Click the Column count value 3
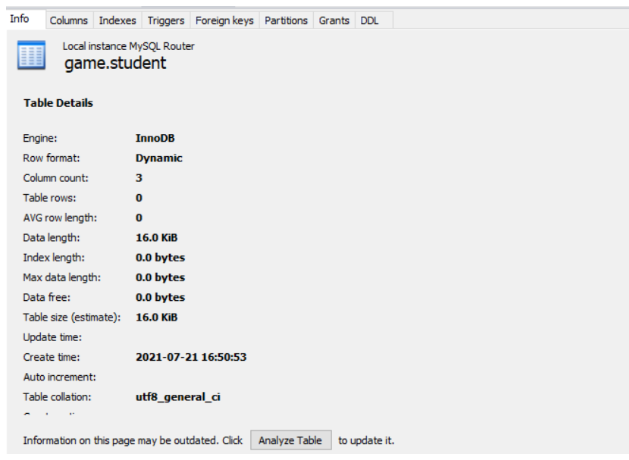Screen dimensions: 629x460 (139, 178)
